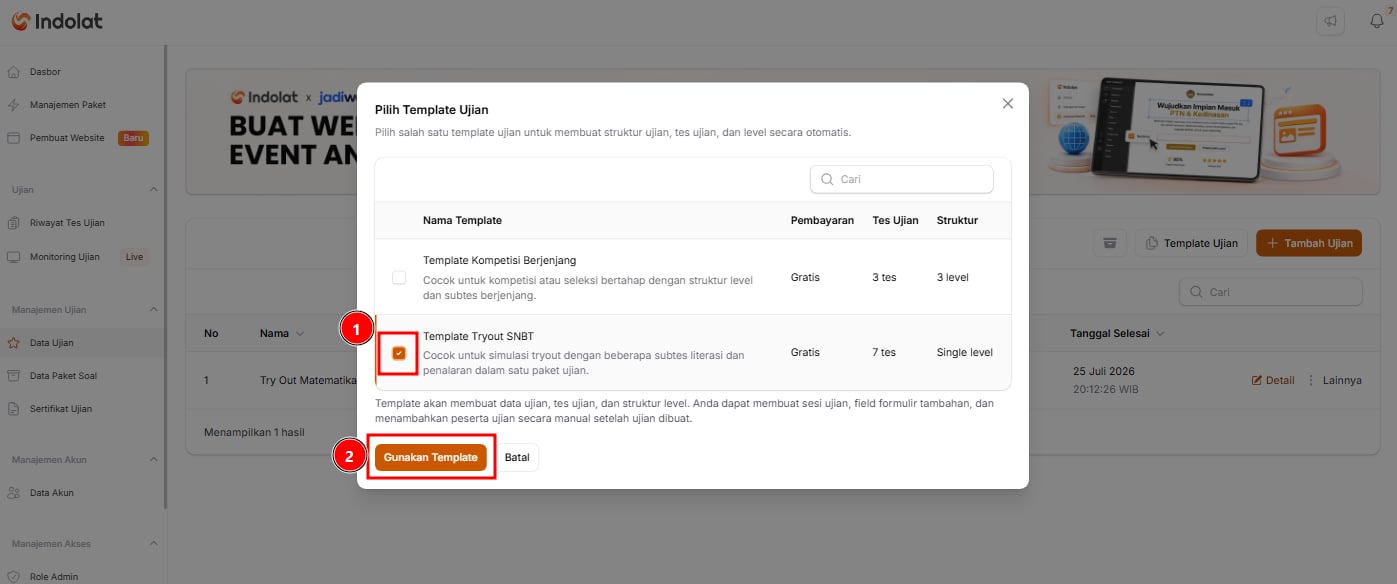Collapse the Manajemen Akun sidebar section
The image size is (1397, 584).
153,460
